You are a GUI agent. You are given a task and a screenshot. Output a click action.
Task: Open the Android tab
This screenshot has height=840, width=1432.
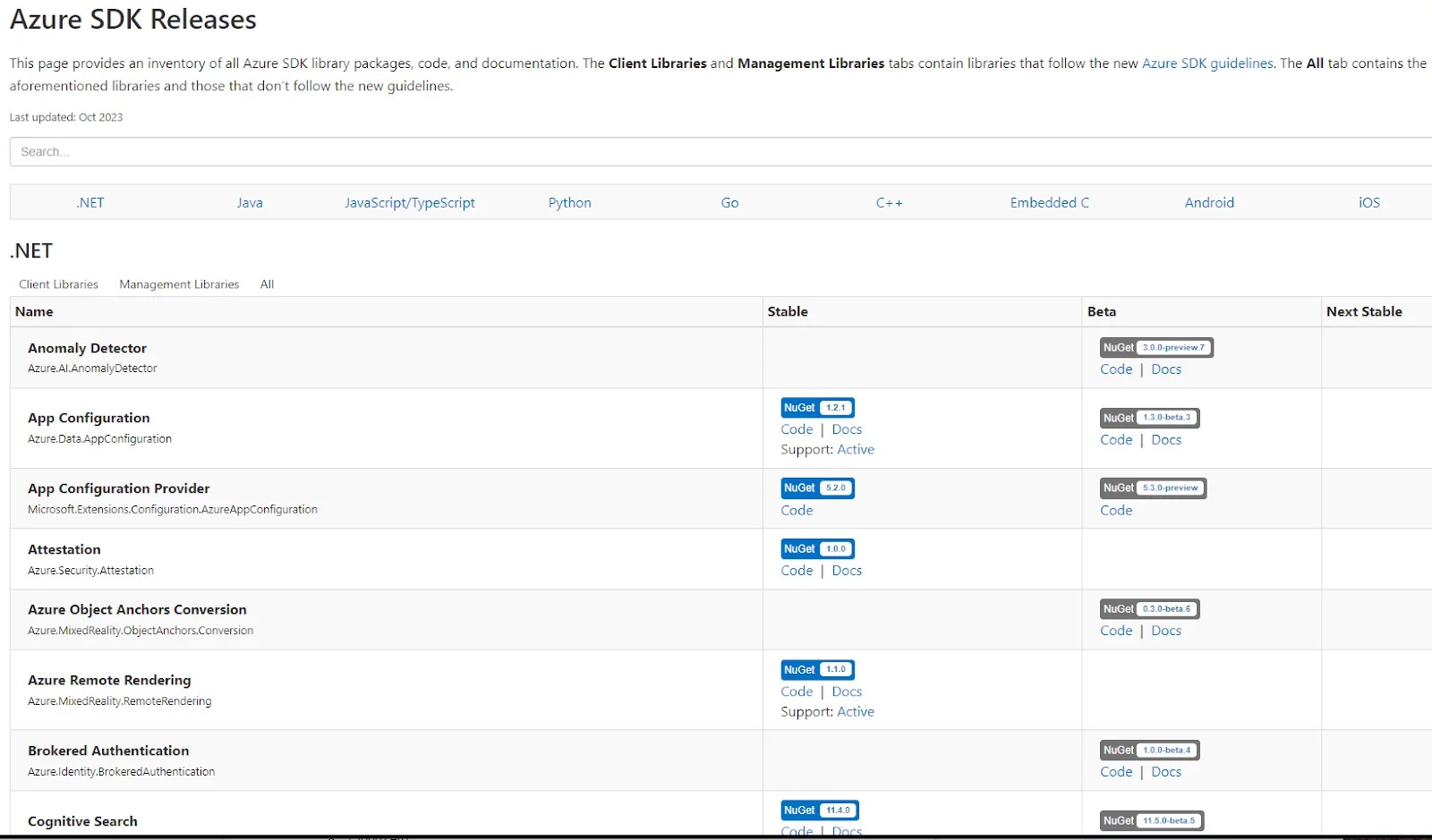(1209, 202)
